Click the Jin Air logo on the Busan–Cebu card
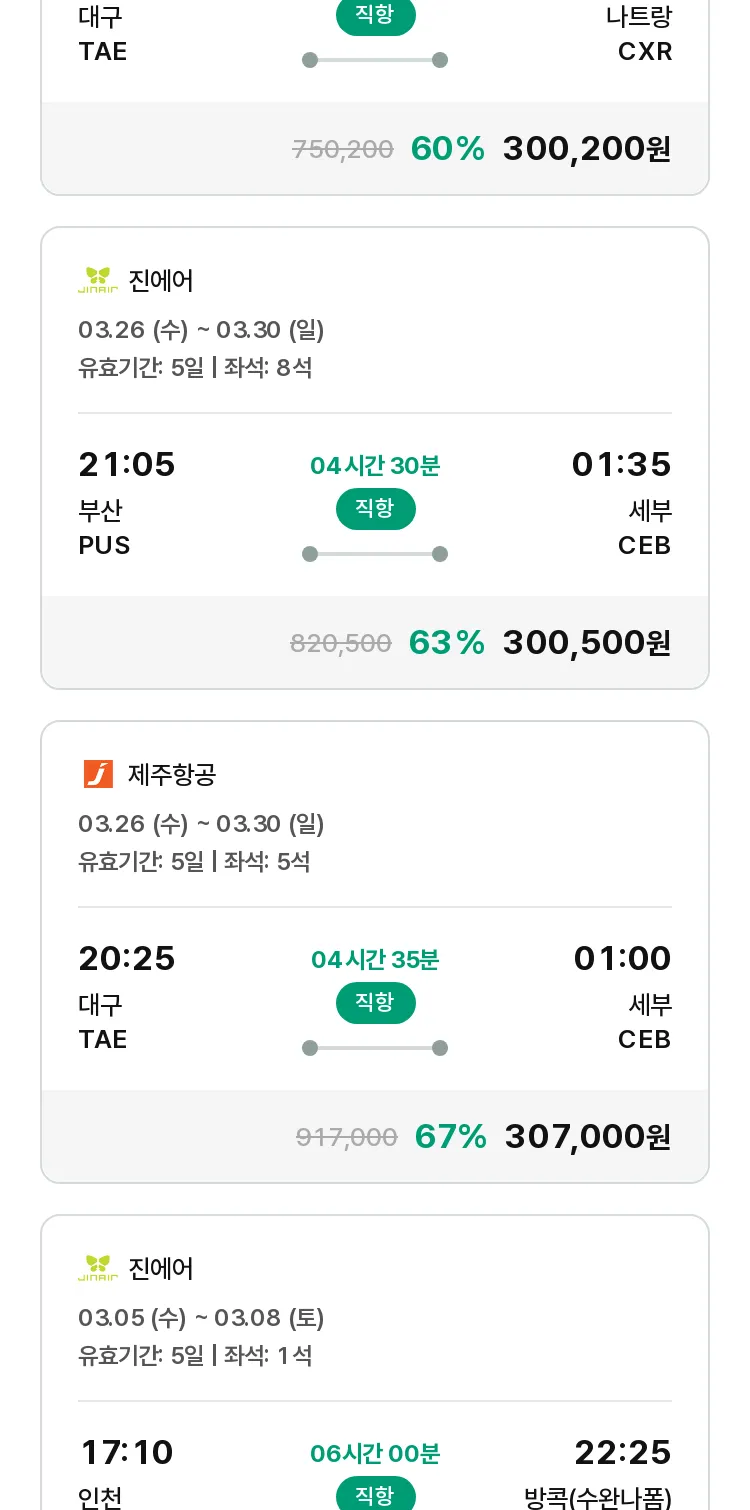The height and width of the screenshot is (1510, 750). pos(98,281)
